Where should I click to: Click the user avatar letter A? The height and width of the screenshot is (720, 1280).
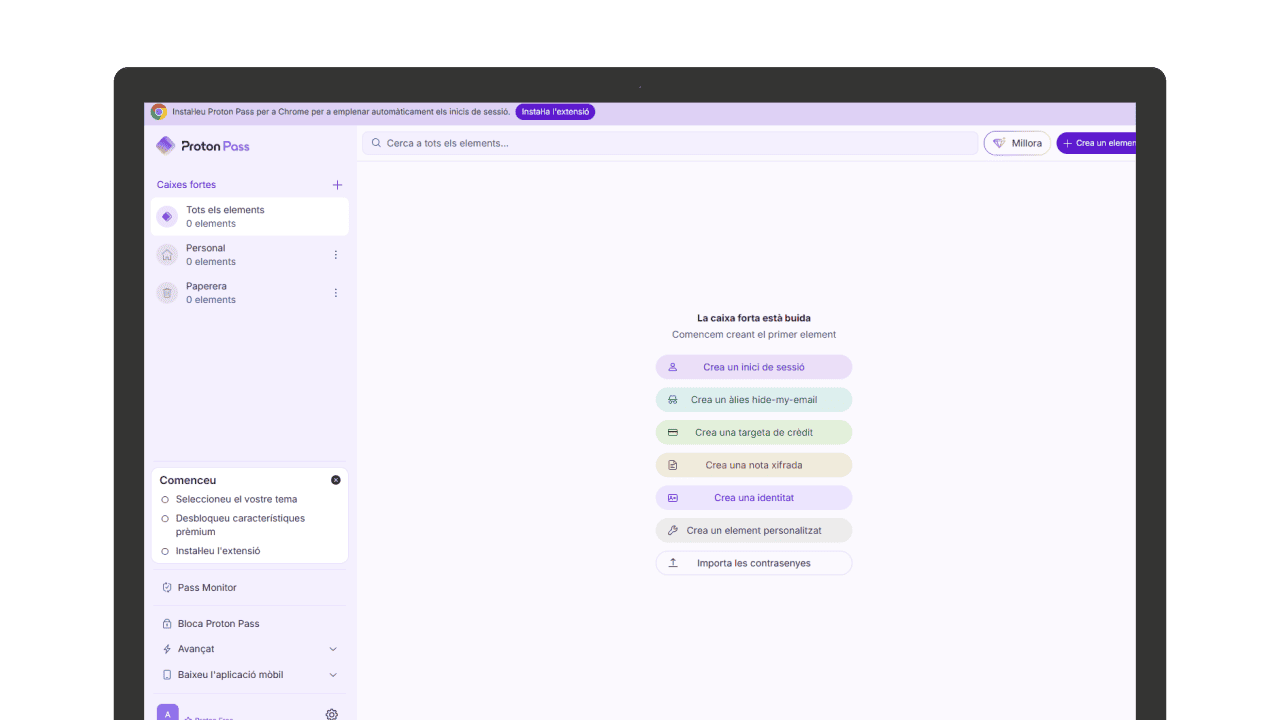coord(168,713)
